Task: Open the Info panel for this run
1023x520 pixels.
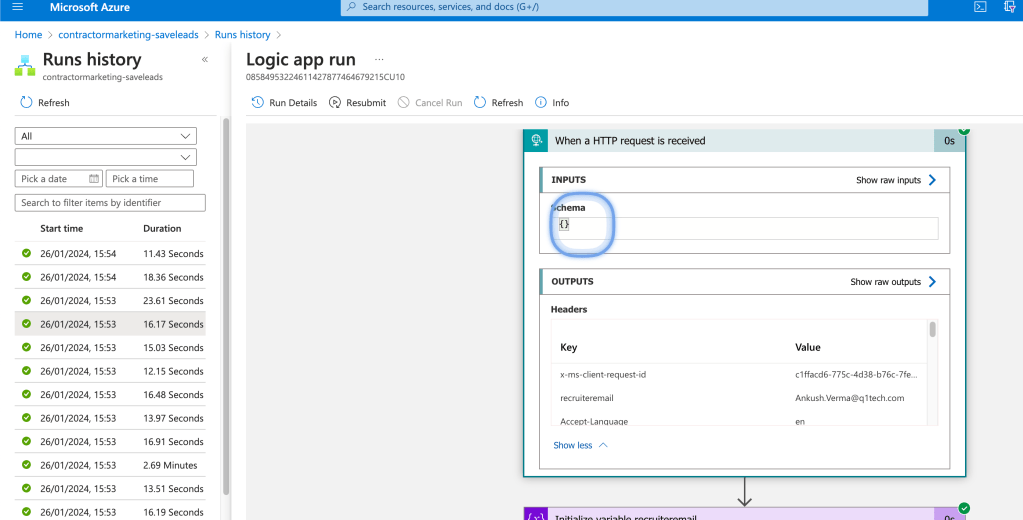Action: [552, 102]
